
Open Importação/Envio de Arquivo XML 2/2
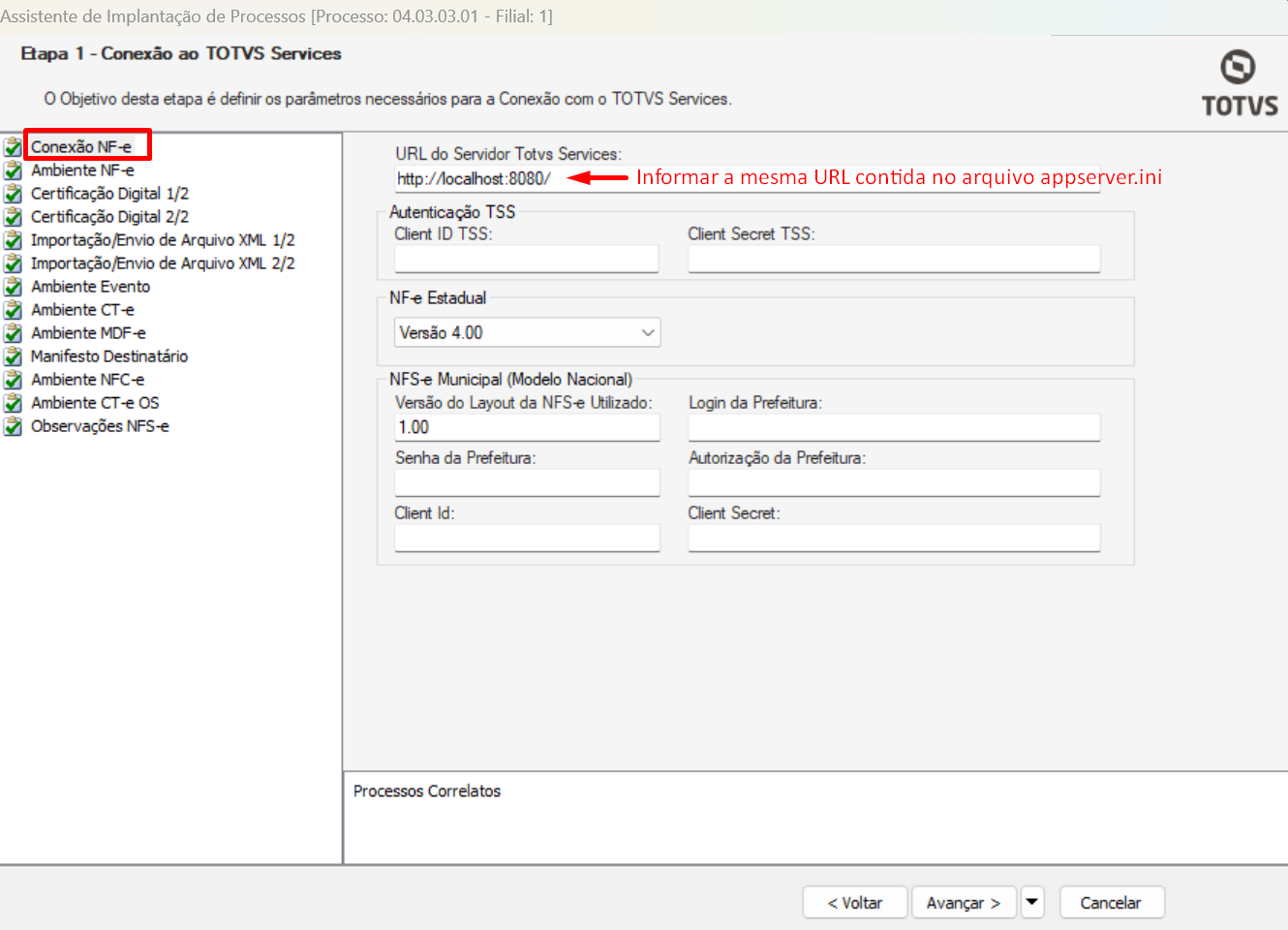coord(163,263)
